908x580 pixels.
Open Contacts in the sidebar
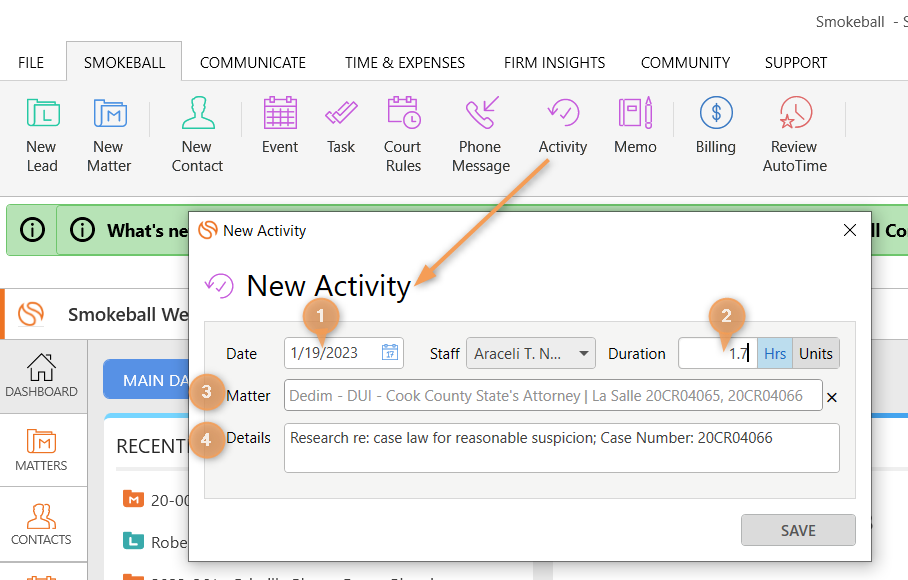[x=41, y=524]
